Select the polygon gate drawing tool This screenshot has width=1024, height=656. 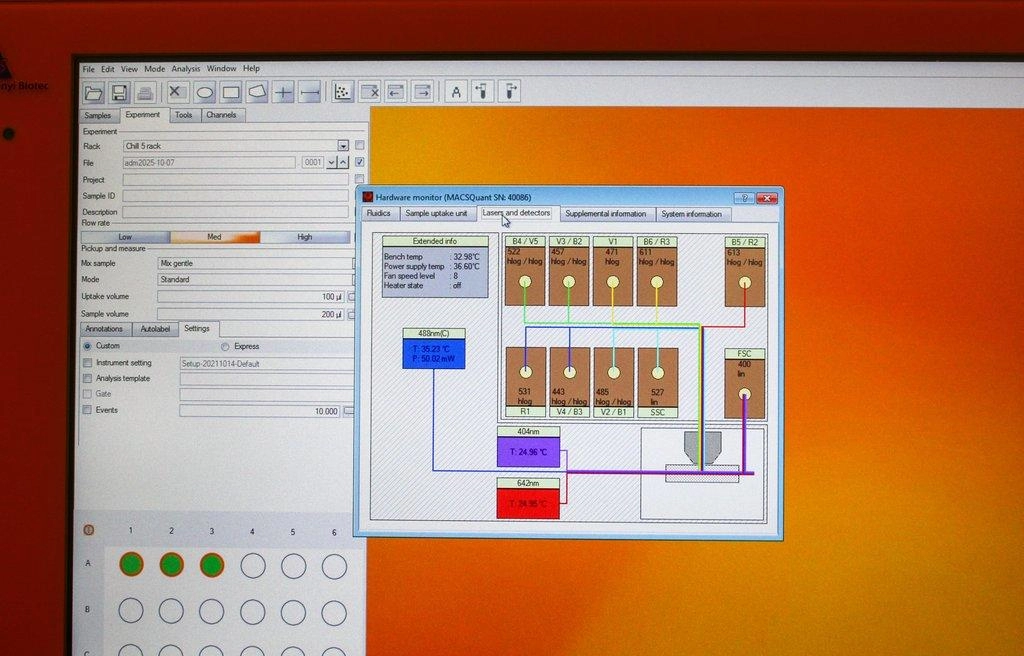(257, 92)
